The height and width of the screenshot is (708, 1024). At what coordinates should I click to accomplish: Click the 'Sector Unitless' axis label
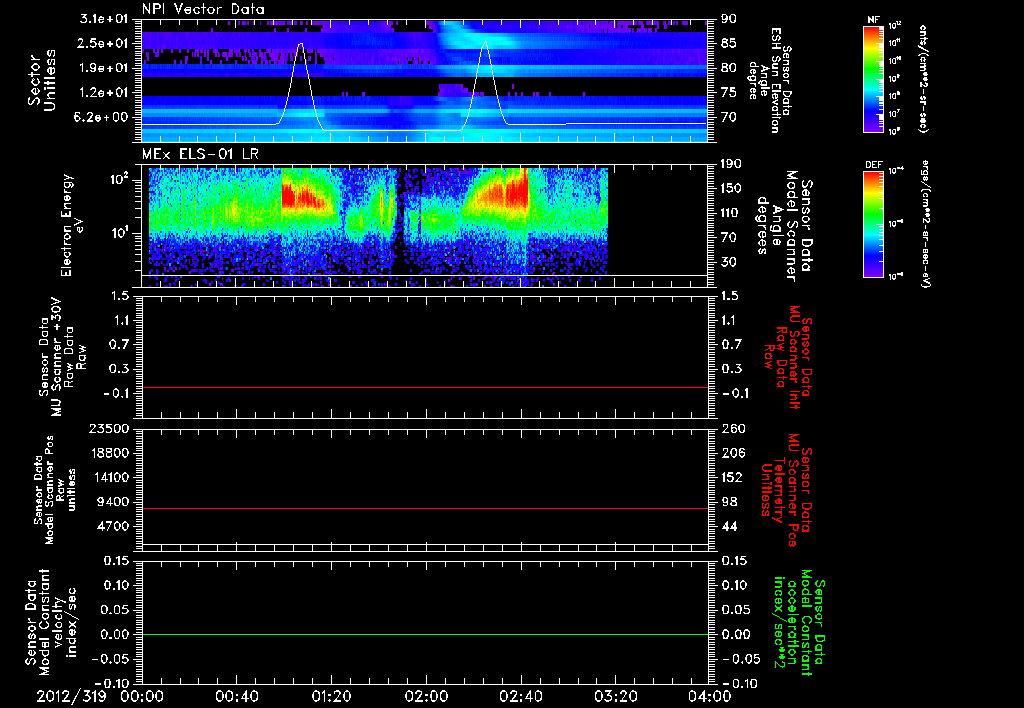[x=42, y=80]
